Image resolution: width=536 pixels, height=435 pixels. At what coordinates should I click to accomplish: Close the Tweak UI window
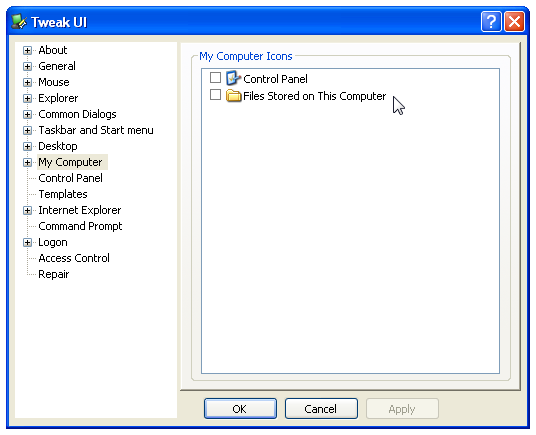click(x=514, y=22)
